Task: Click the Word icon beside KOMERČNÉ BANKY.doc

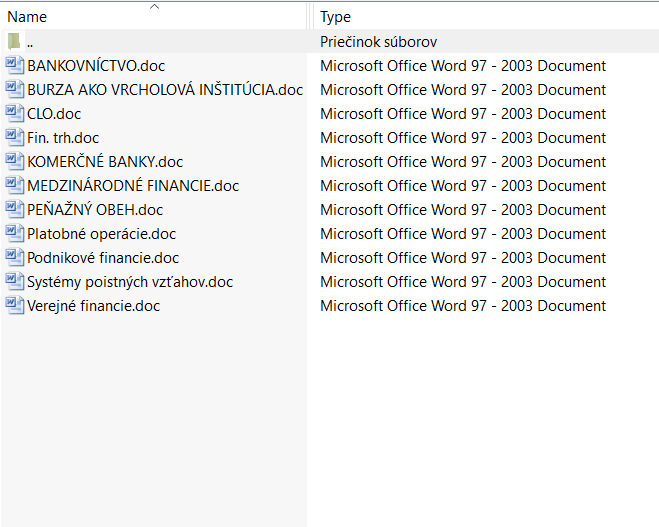Action: tap(14, 162)
